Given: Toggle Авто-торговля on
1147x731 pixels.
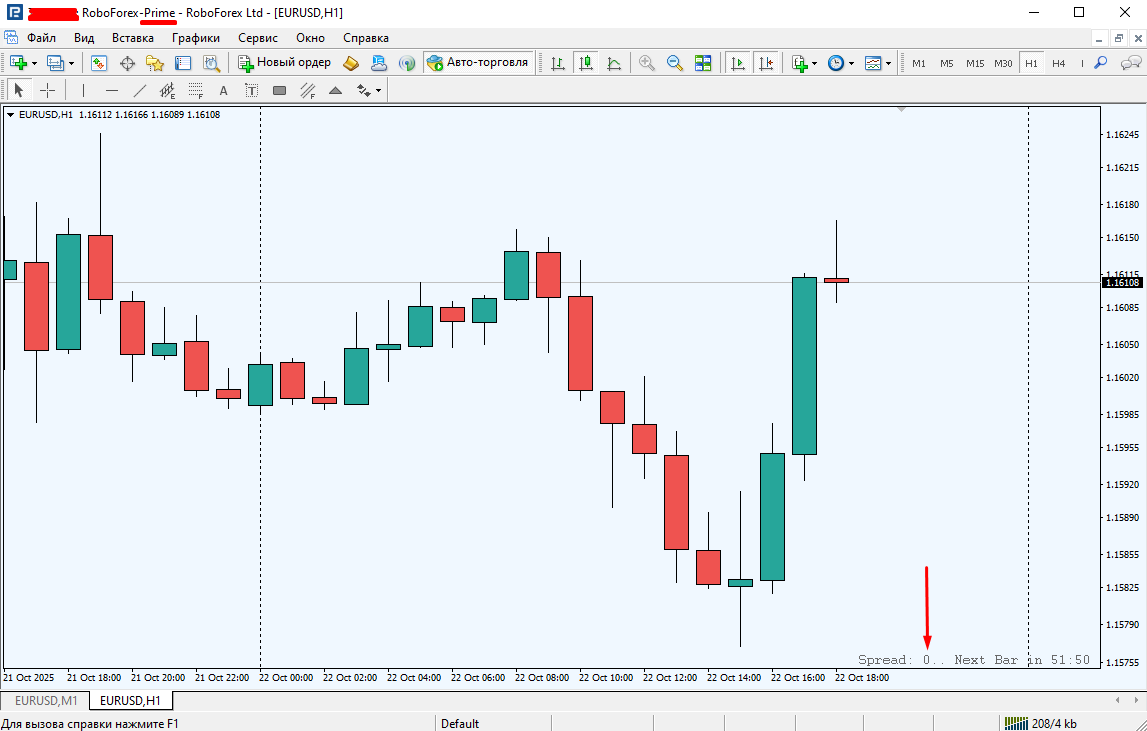Looking at the screenshot, I should click(480, 62).
